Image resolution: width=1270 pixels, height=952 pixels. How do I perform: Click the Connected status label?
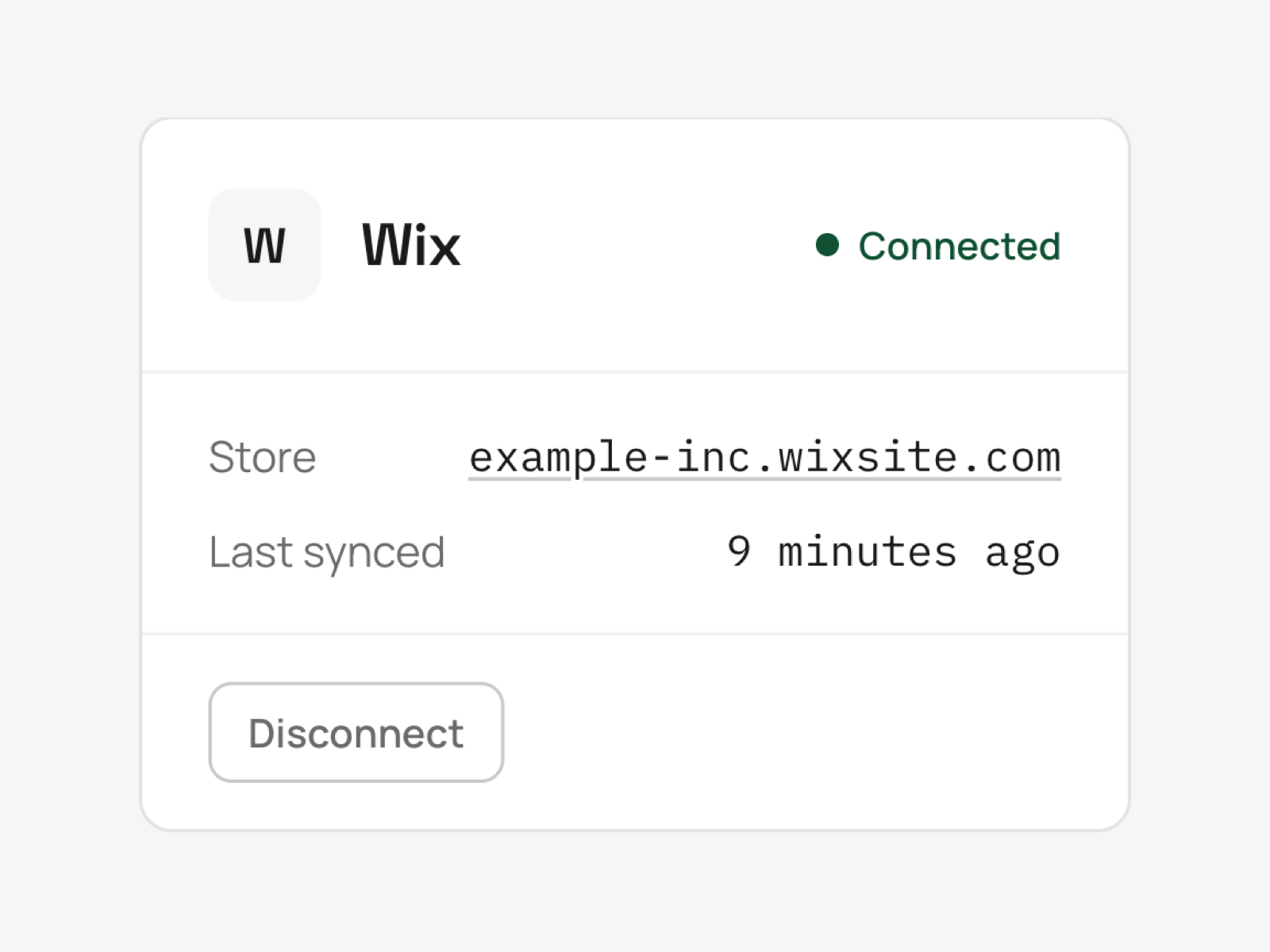coord(959,245)
